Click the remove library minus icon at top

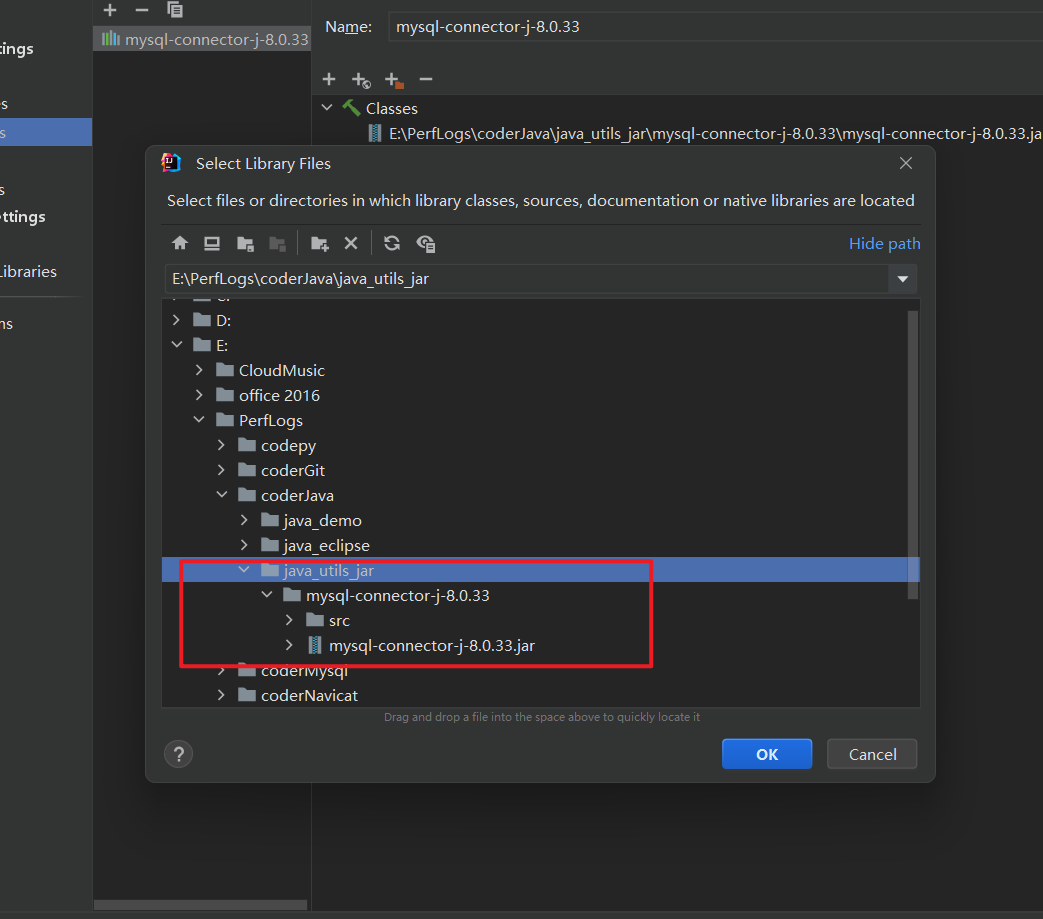coord(142,10)
